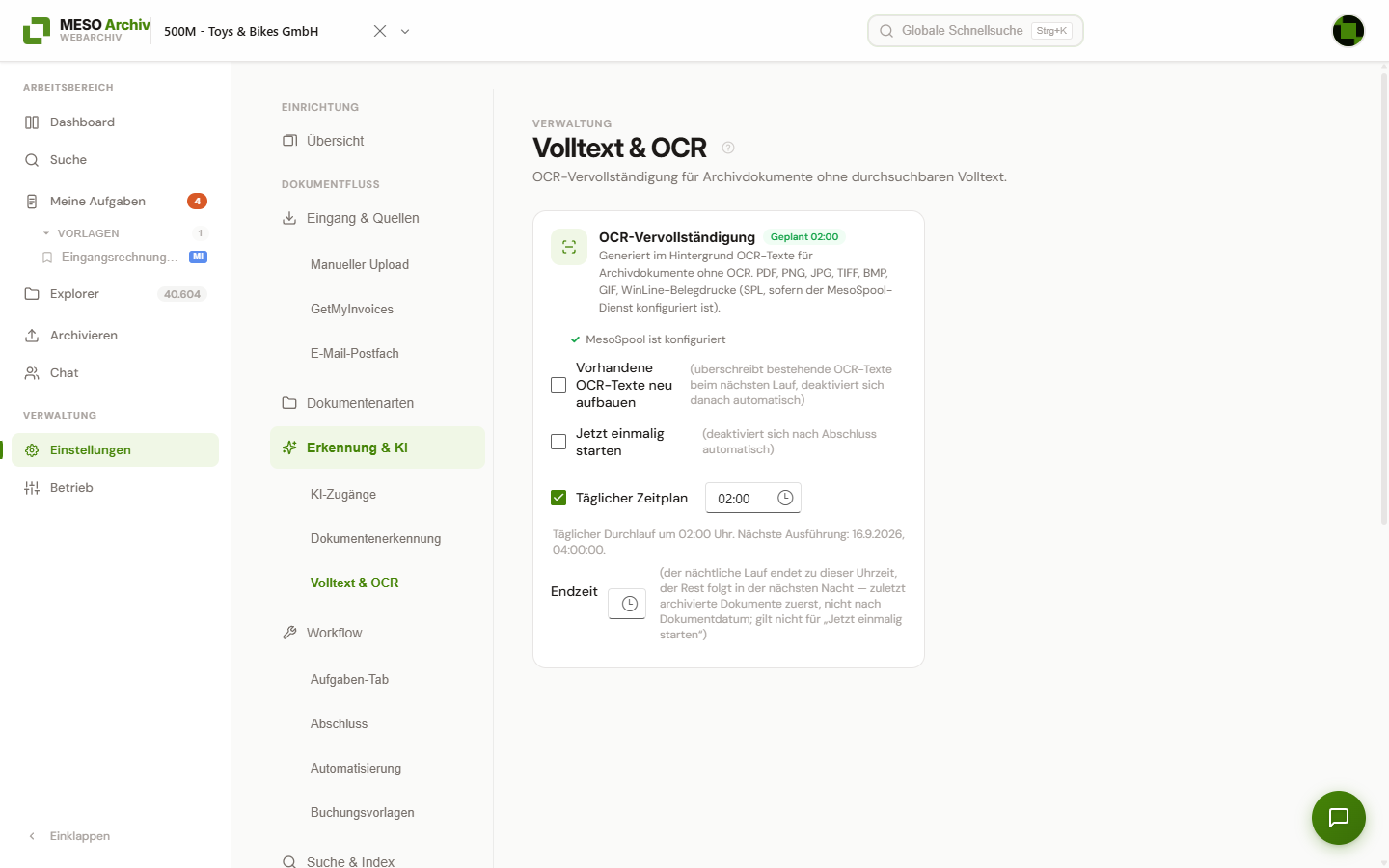Open time picker clock for daily schedule
This screenshot has width=1389, height=868.
pyautogui.click(x=785, y=498)
